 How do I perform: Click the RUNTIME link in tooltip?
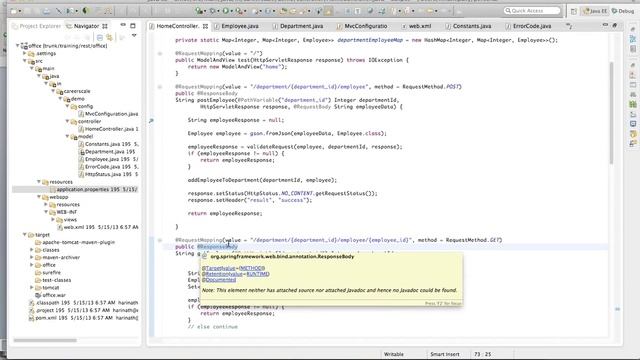(258, 274)
